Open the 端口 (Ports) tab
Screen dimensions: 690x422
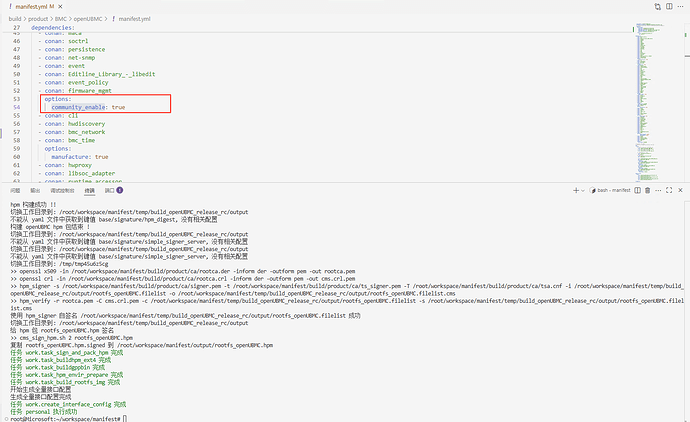click(110, 189)
